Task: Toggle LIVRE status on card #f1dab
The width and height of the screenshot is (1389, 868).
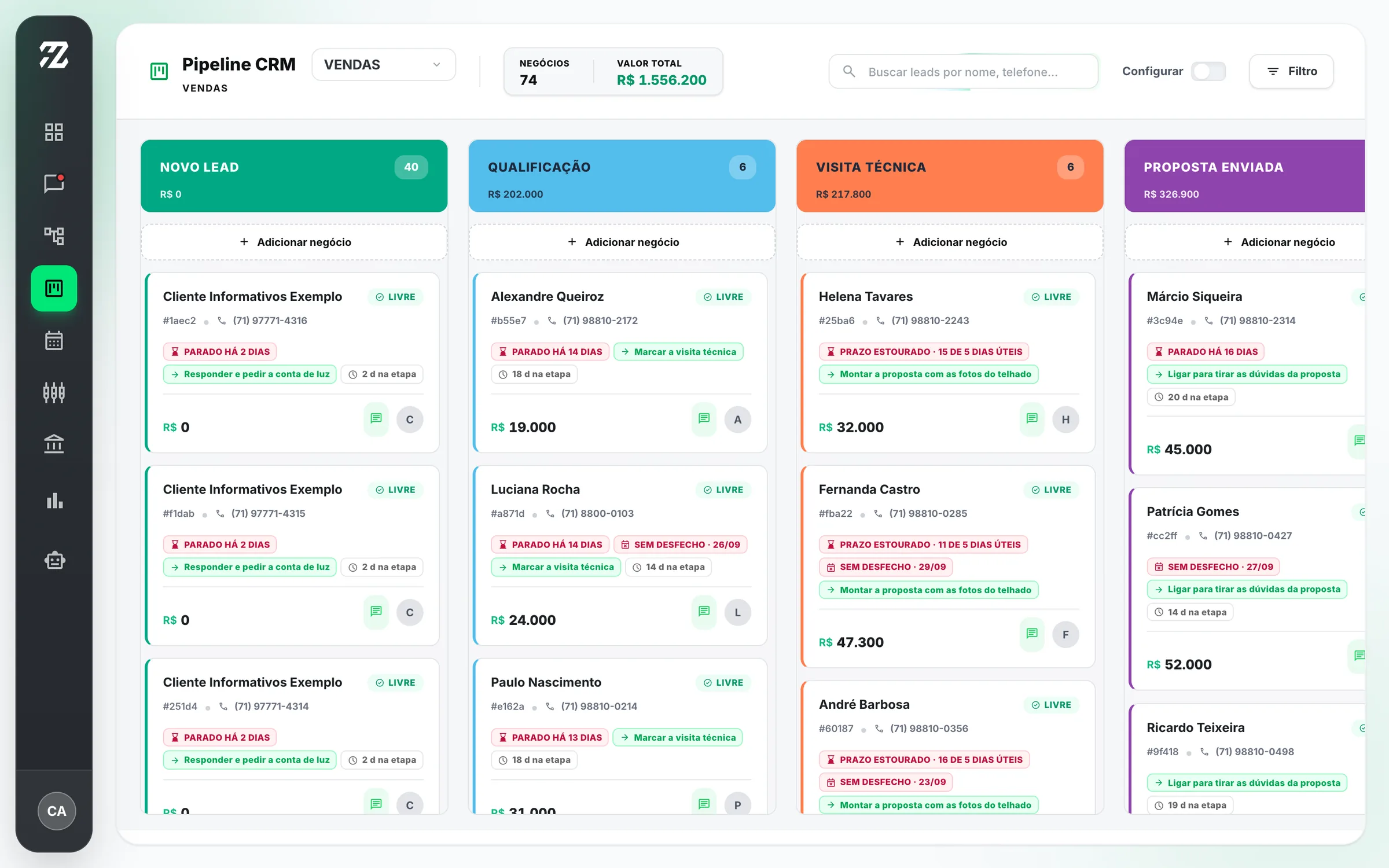Action: (x=396, y=490)
